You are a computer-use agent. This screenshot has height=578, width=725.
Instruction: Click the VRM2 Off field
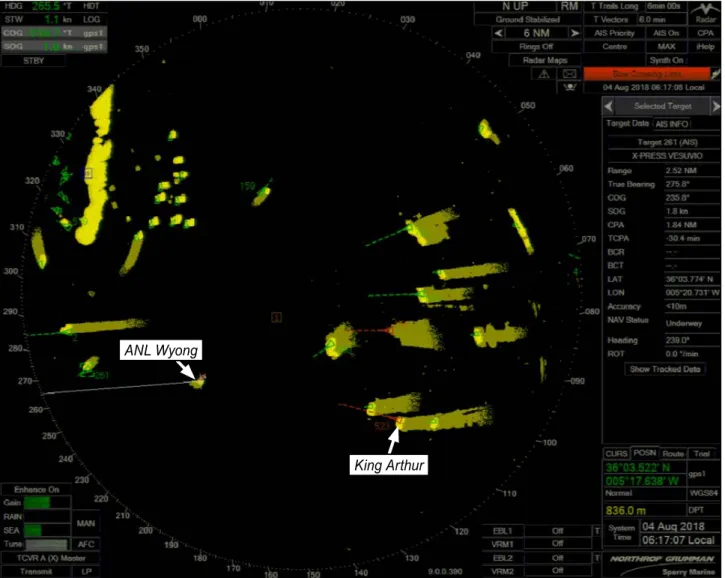click(x=558, y=571)
